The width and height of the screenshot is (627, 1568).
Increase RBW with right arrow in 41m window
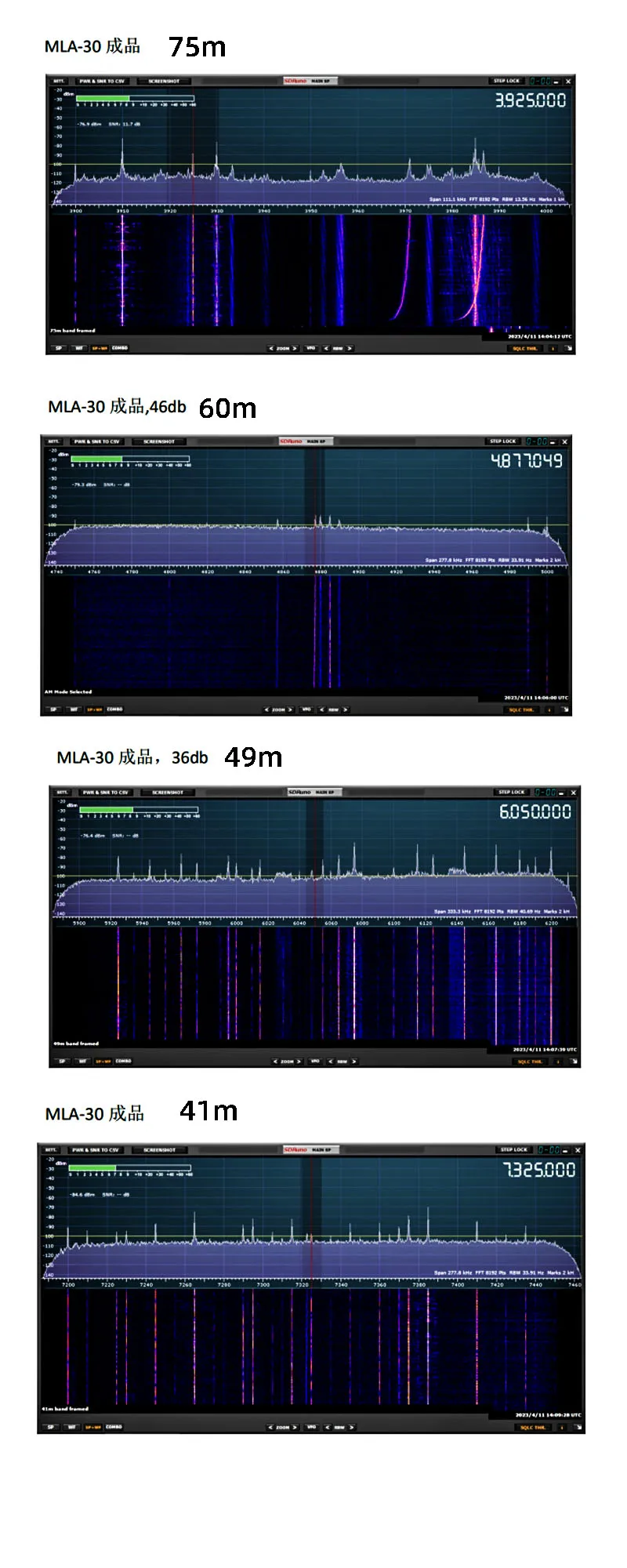(x=350, y=1427)
